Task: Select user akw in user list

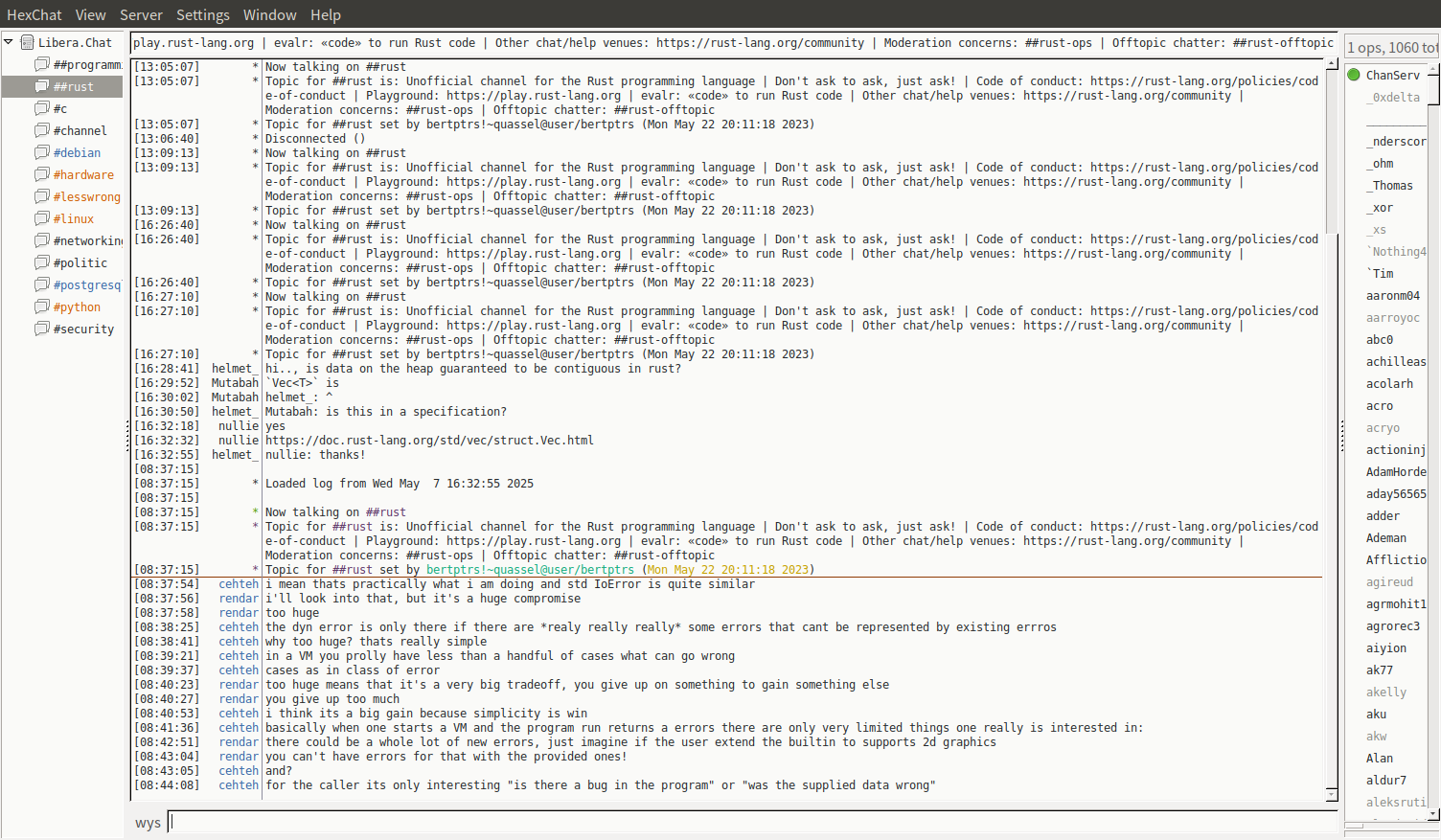Action: (1376, 737)
